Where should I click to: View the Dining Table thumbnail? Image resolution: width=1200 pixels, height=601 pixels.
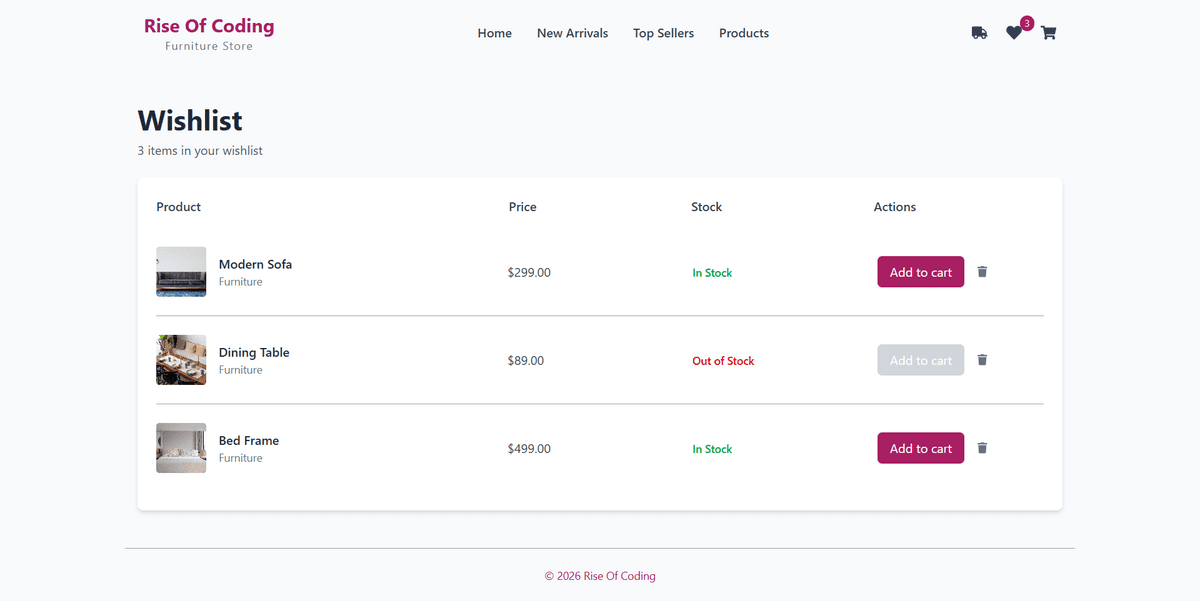pos(181,360)
